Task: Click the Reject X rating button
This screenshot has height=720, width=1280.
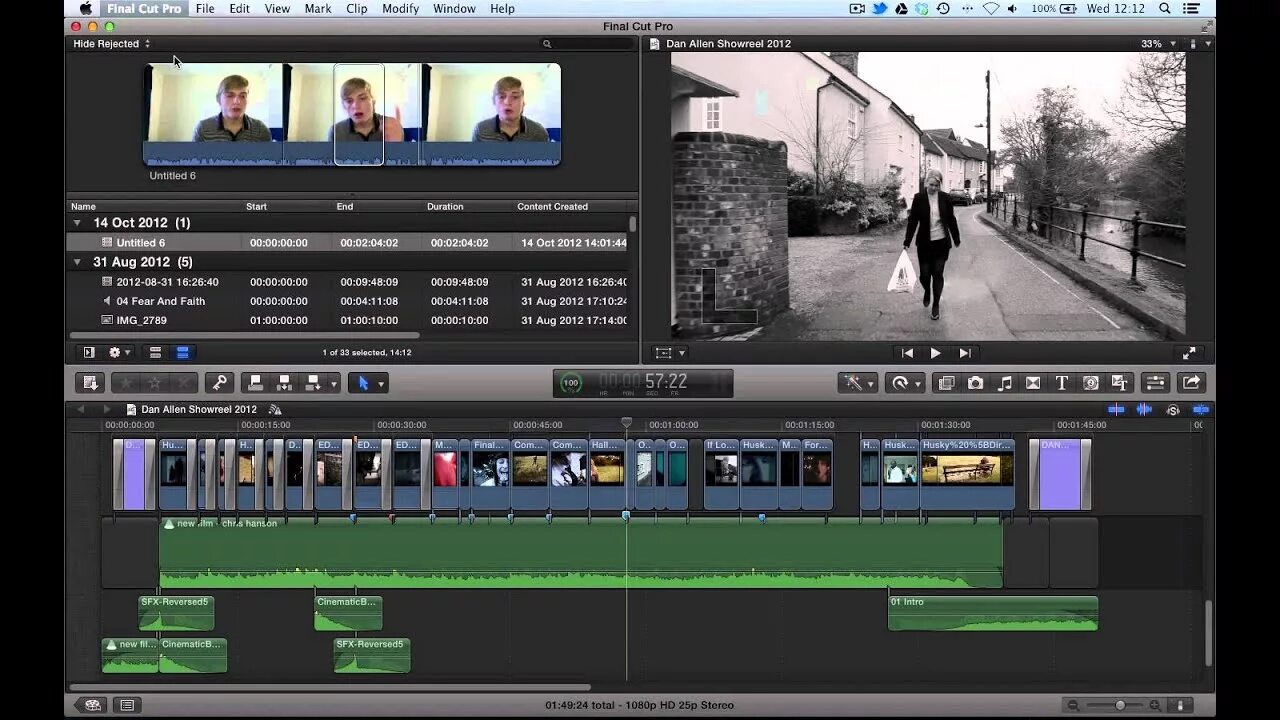Action: click(184, 383)
